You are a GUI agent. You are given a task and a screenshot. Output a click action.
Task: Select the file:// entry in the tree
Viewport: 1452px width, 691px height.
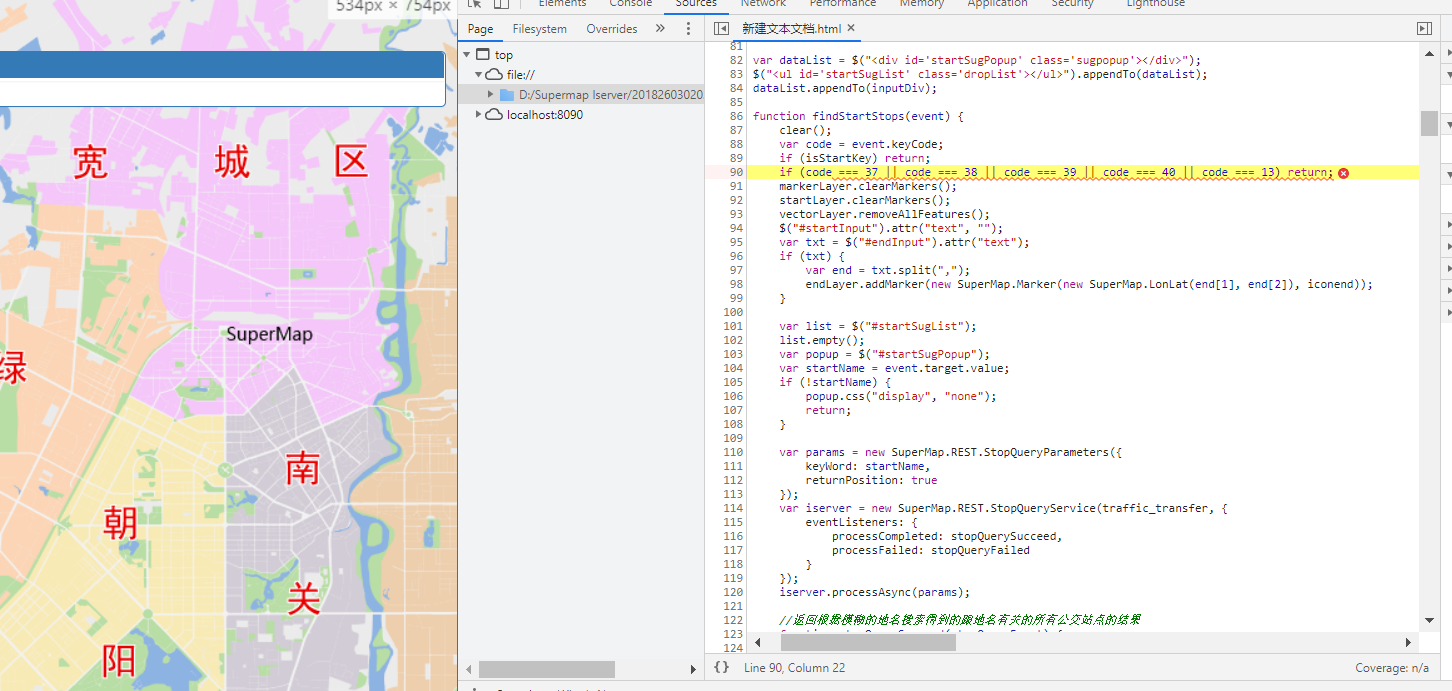click(x=521, y=75)
